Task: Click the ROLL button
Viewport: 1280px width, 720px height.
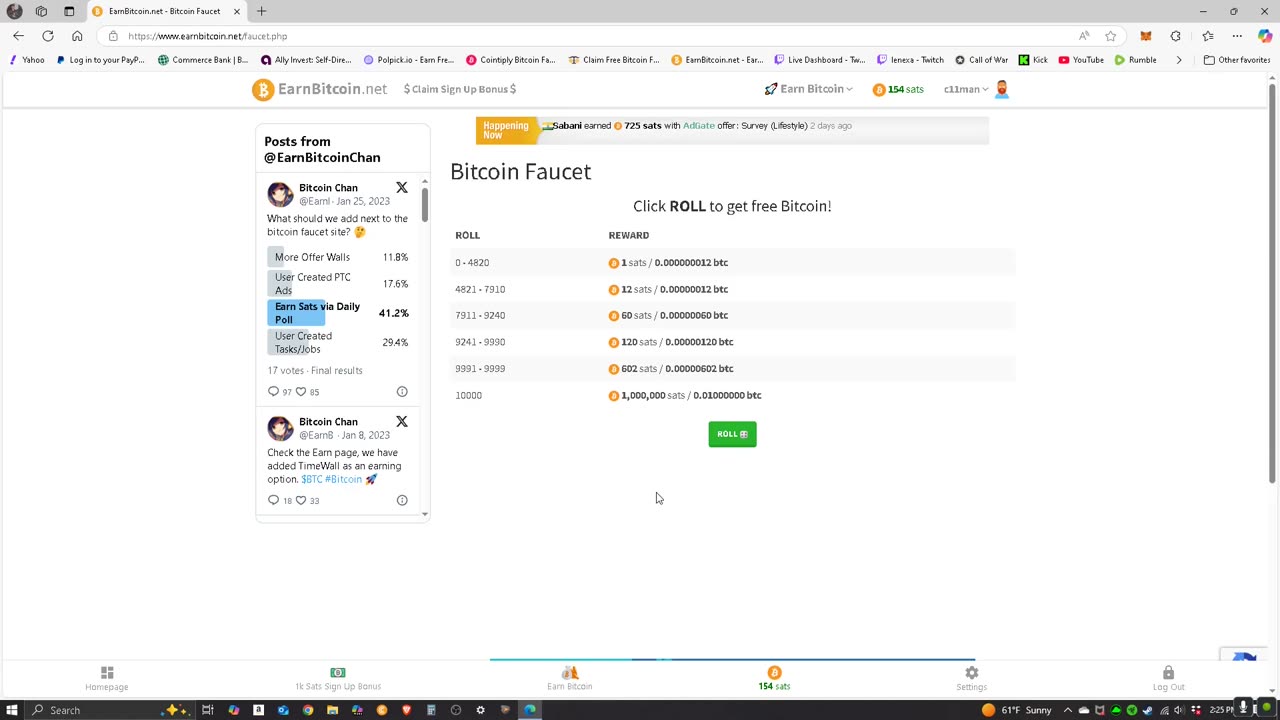Action: coord(732,434)
